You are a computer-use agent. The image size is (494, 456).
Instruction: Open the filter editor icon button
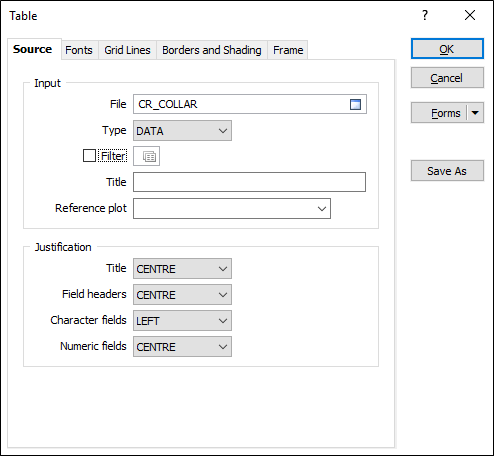(x=147, y=156)
